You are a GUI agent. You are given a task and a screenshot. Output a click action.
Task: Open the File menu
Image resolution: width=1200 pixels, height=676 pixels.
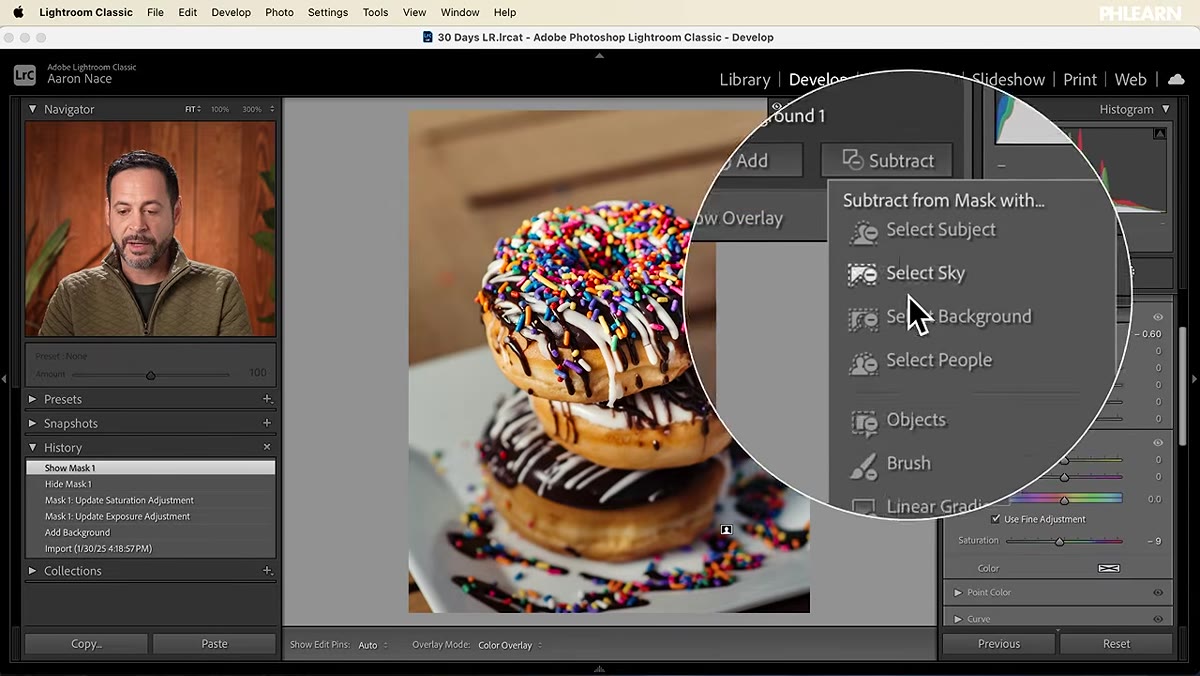point(155,12)
